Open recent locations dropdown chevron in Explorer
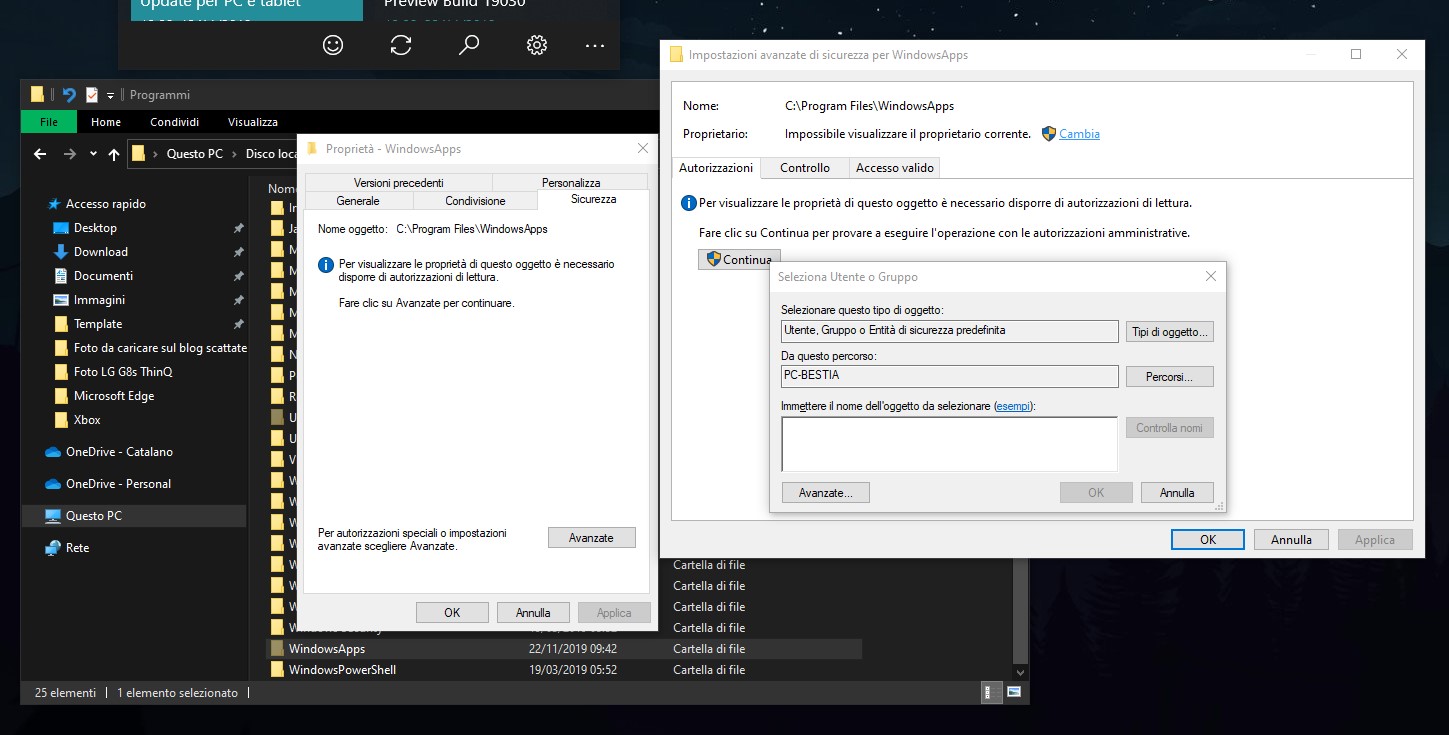This screenshot has width=1449, height=735. (x=93, y=154)
